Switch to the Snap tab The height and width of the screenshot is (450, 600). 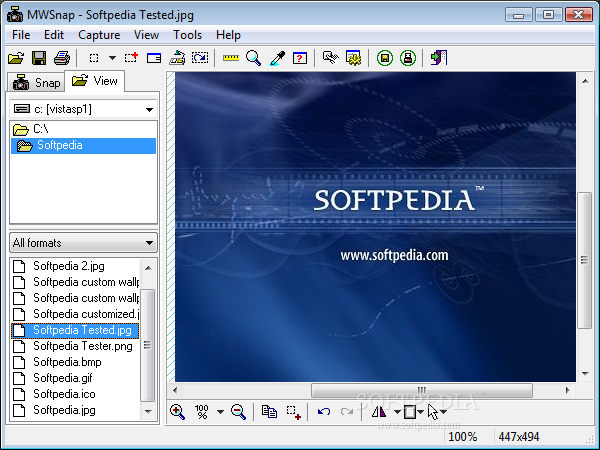tap(36, 82)
